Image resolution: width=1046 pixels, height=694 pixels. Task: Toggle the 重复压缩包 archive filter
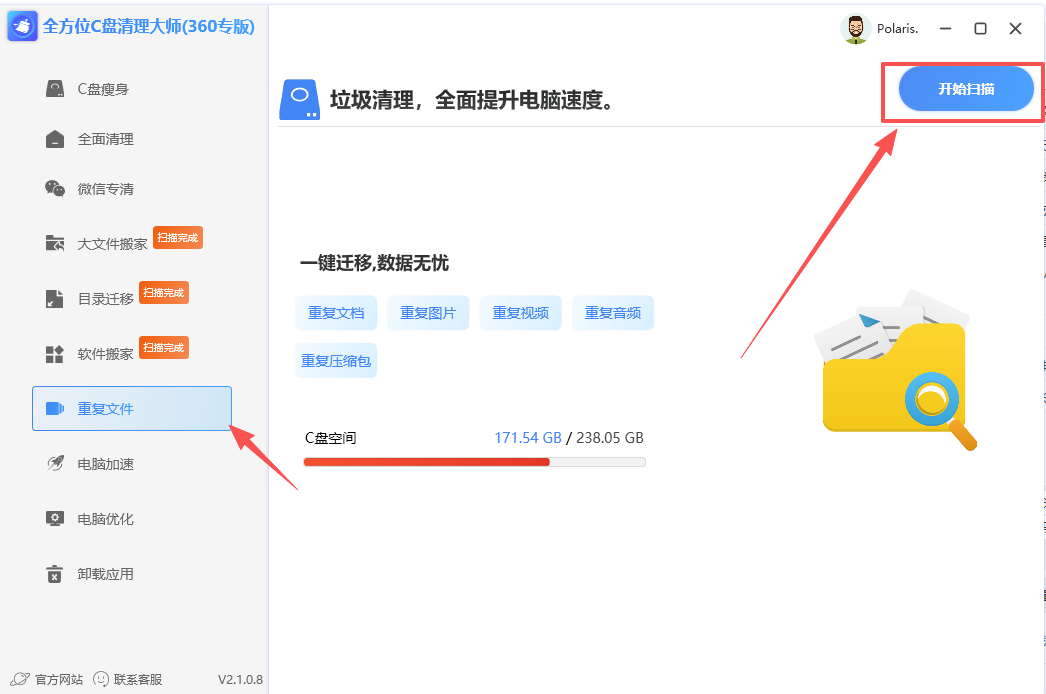(336, 360)
